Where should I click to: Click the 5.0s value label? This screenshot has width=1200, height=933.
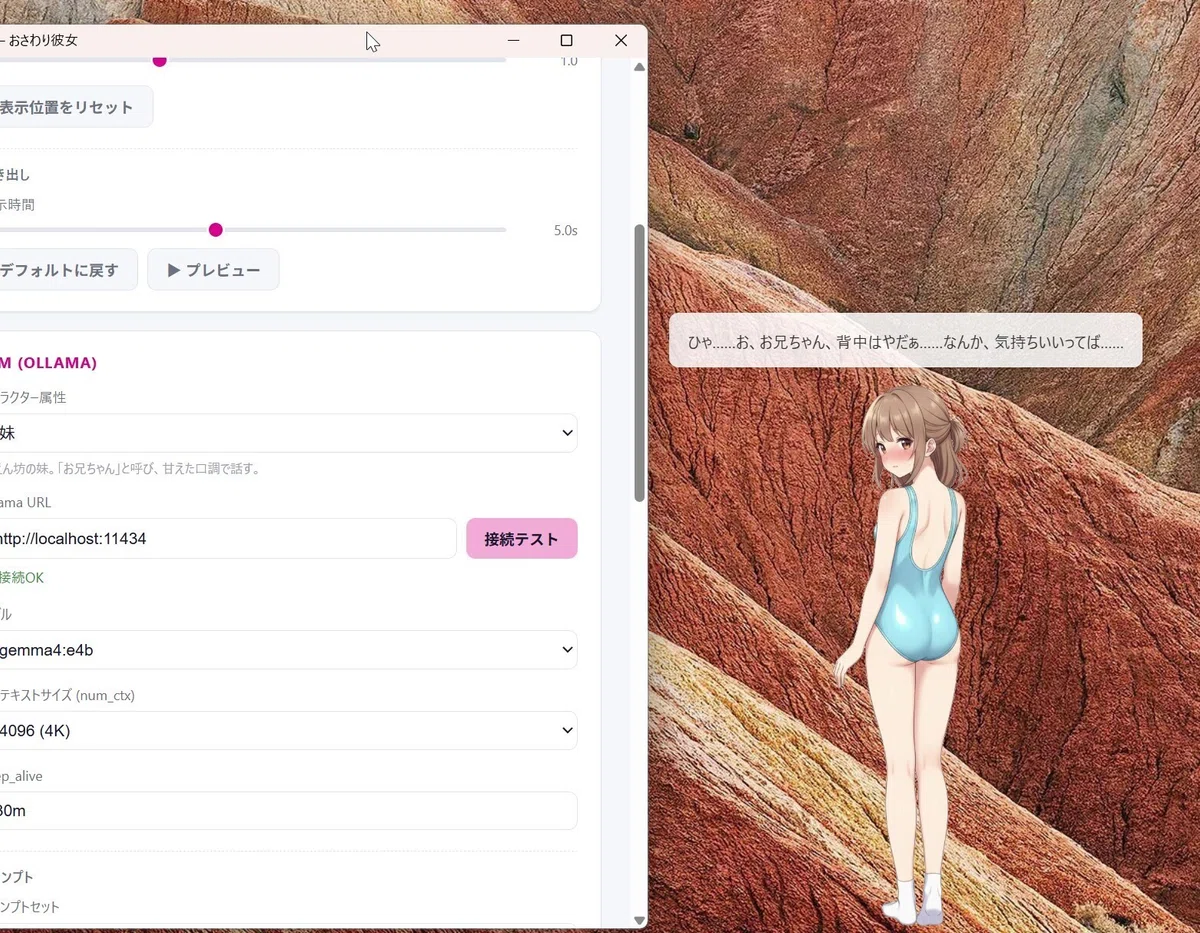click(566, 230)
